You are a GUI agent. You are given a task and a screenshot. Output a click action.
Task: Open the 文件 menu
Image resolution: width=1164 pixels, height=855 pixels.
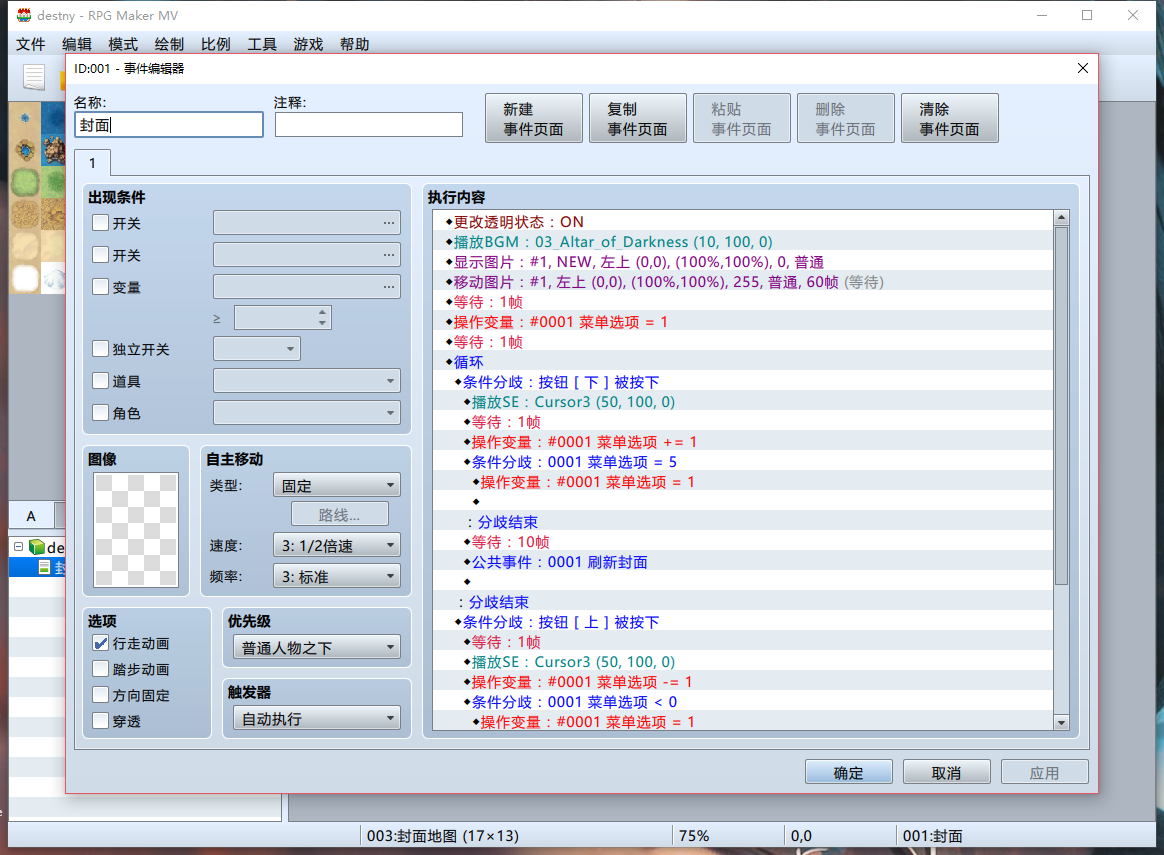[x=30, y=45]
